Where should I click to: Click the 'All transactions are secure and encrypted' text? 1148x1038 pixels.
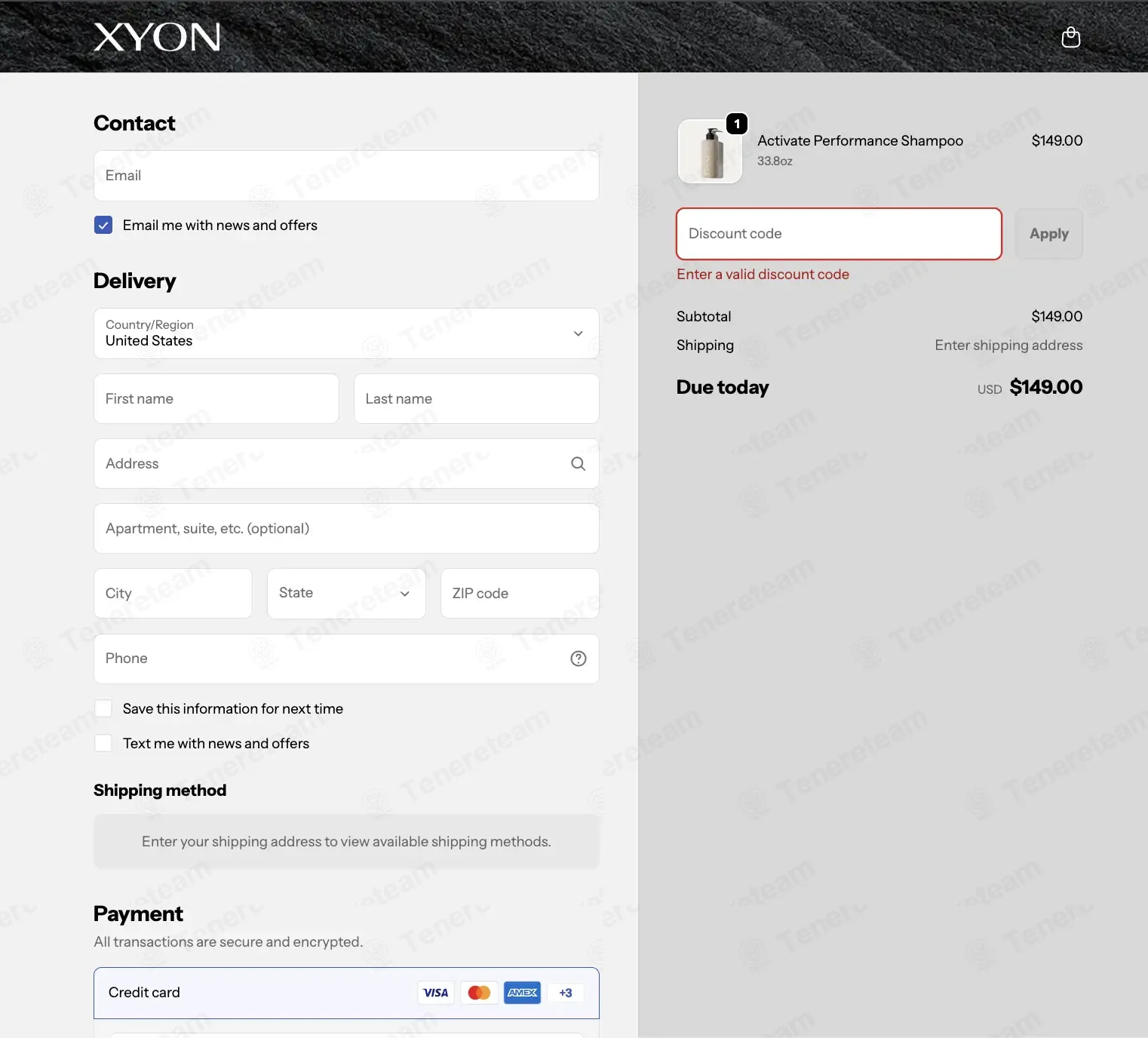click(228, 941)
